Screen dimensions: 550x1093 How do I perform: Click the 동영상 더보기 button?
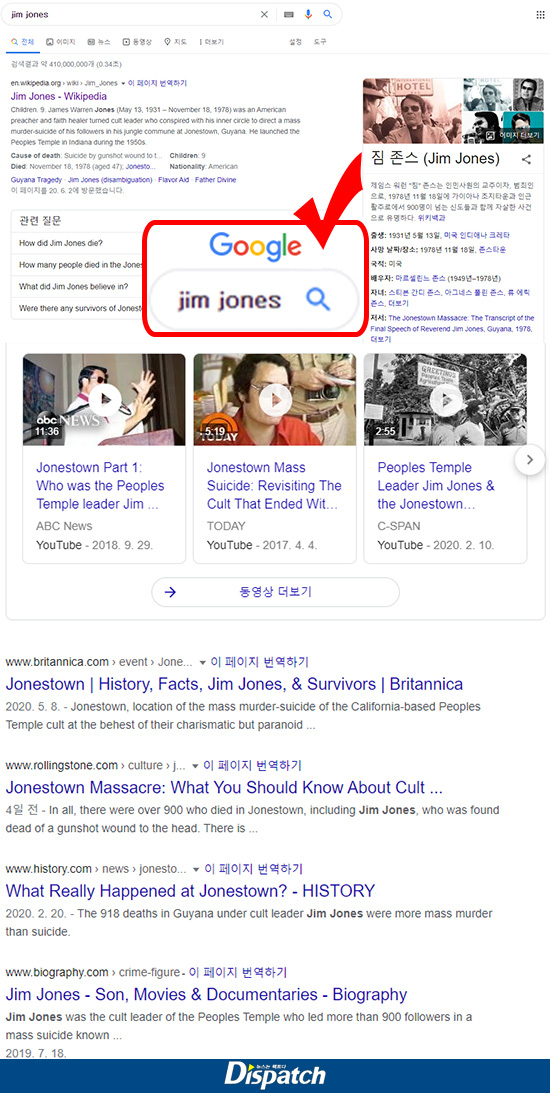point(275,593)
